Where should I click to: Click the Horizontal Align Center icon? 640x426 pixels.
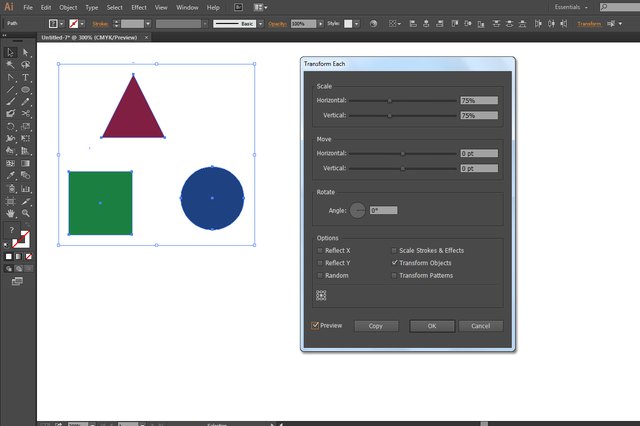point(426,24)
